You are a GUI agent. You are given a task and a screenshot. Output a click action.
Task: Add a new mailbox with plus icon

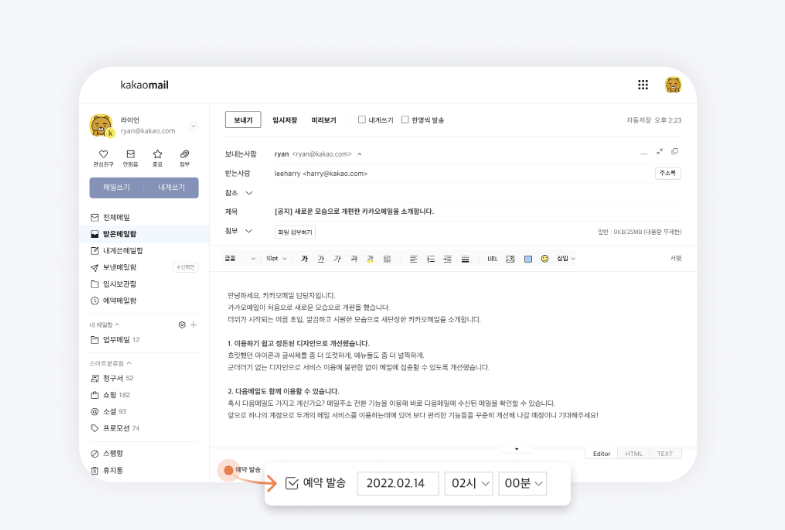(x=194, y=325)
